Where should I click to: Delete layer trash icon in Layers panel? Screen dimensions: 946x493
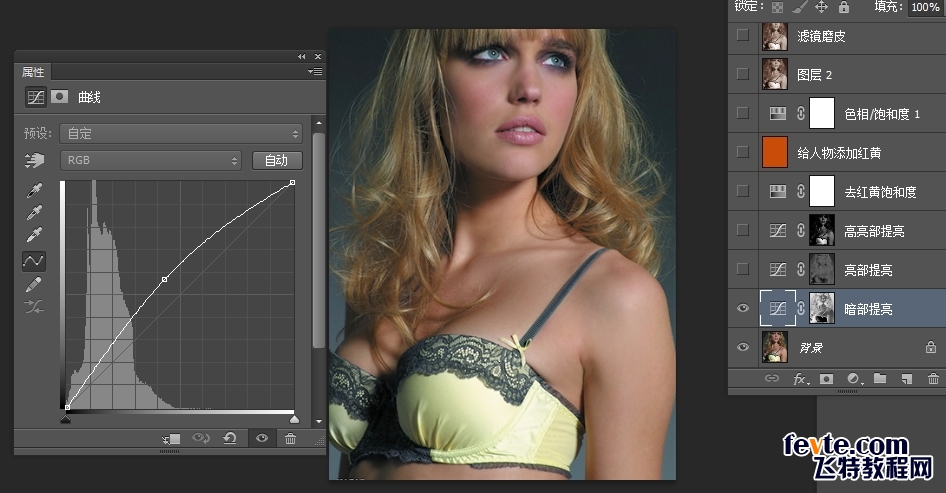933,378
